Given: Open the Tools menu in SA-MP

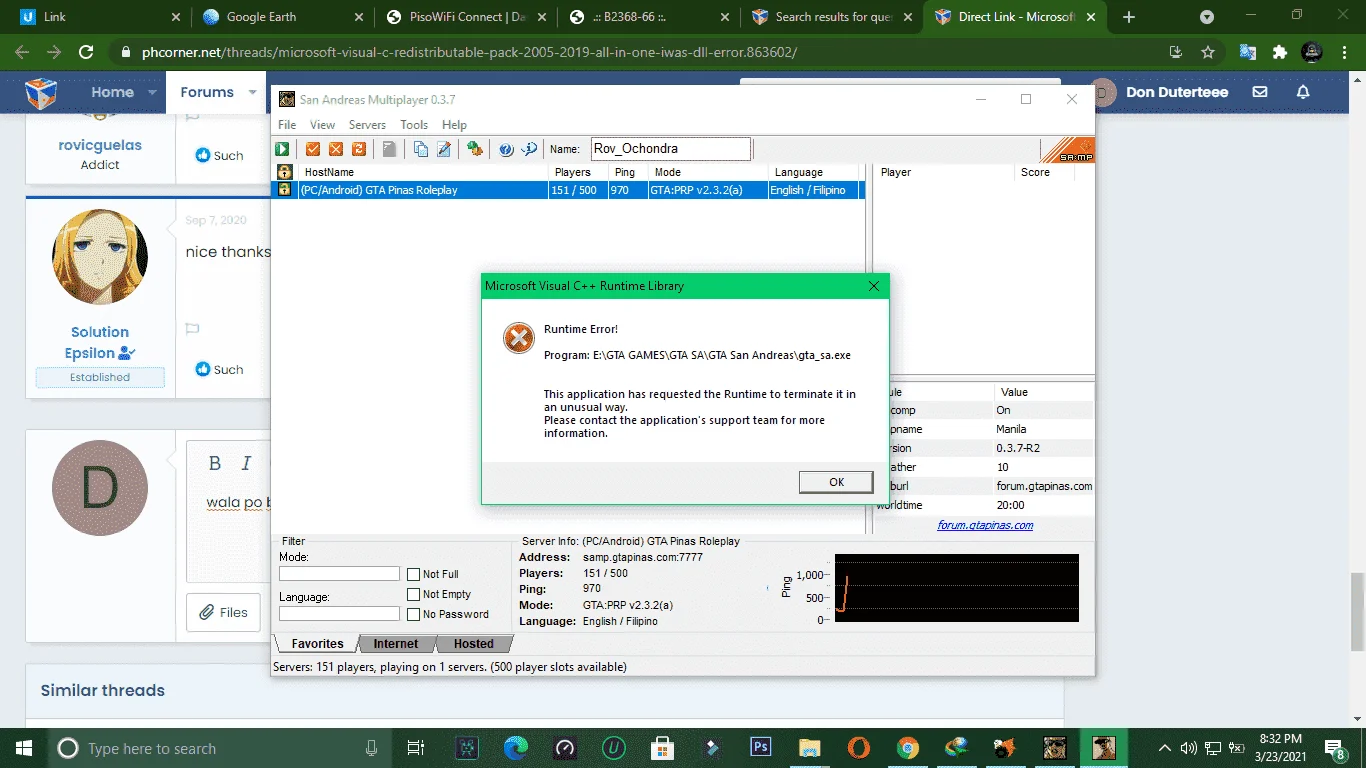Looking at the screenshot, I should [x=414, y=125].
